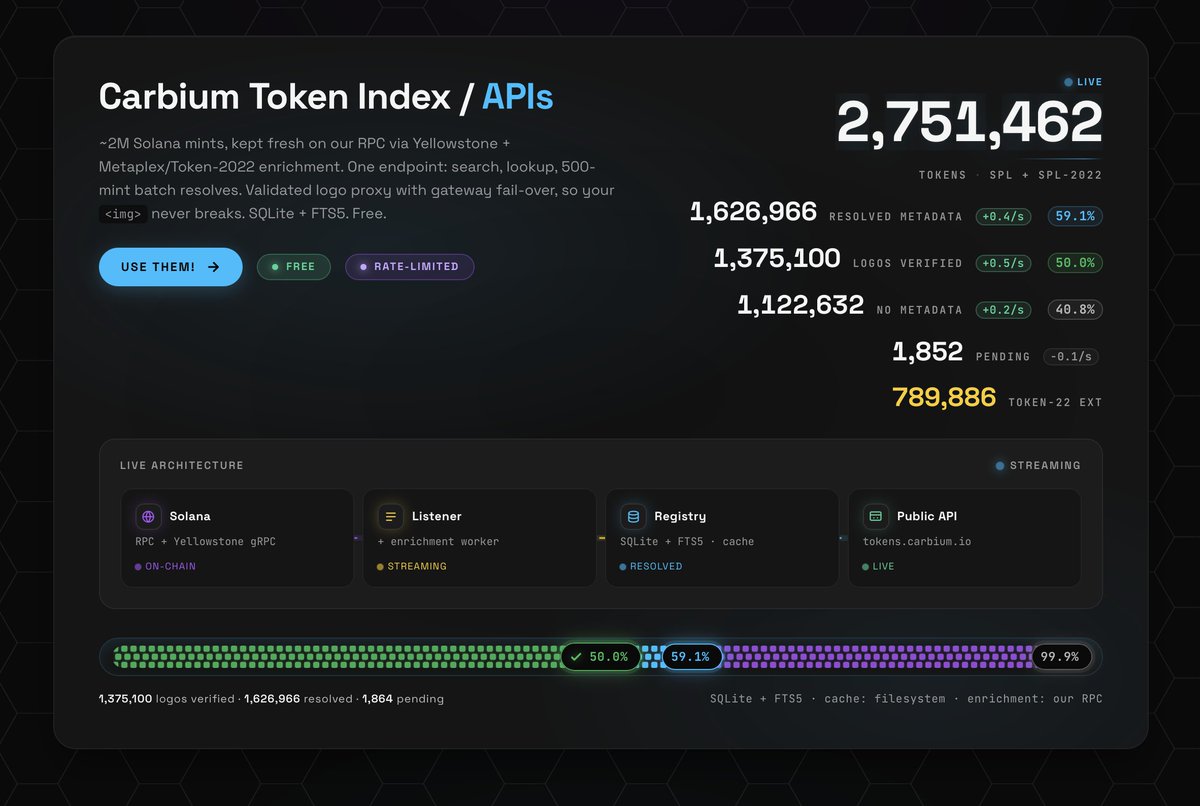The width and height of the screenshot is (1200, 806).
Task: Click the TOKENS · SPL + SPL-2022 label
Action: 1010,175
